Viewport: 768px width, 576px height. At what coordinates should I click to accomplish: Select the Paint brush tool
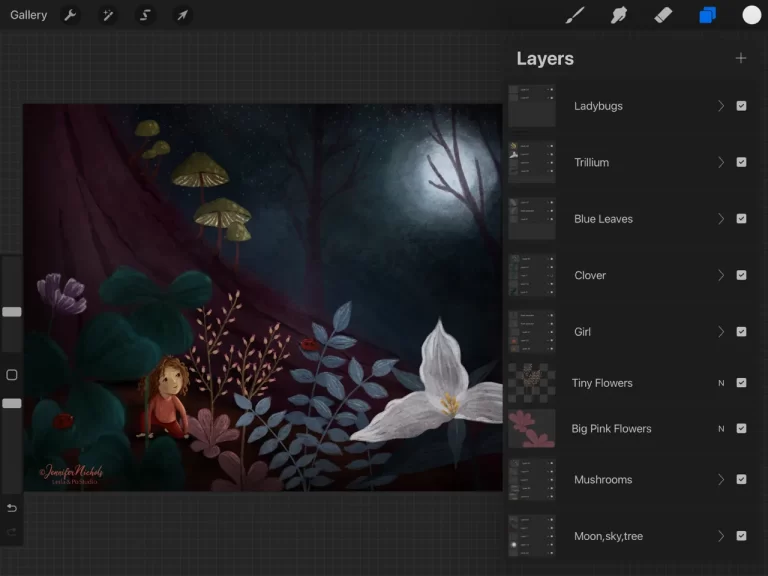(575, 15)
